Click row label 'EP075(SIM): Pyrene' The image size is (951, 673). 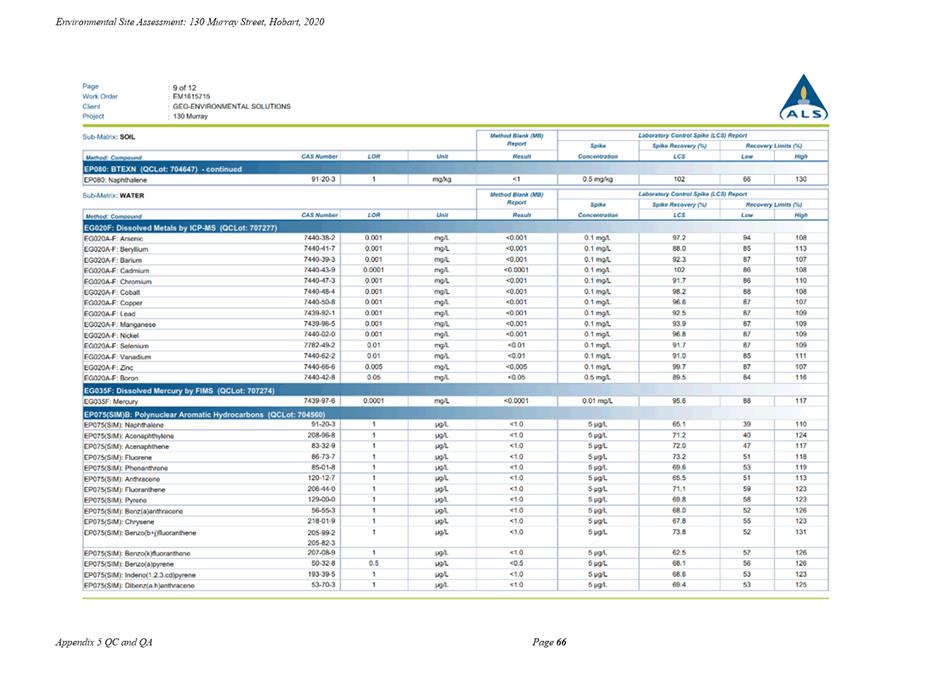click(115, 501)
